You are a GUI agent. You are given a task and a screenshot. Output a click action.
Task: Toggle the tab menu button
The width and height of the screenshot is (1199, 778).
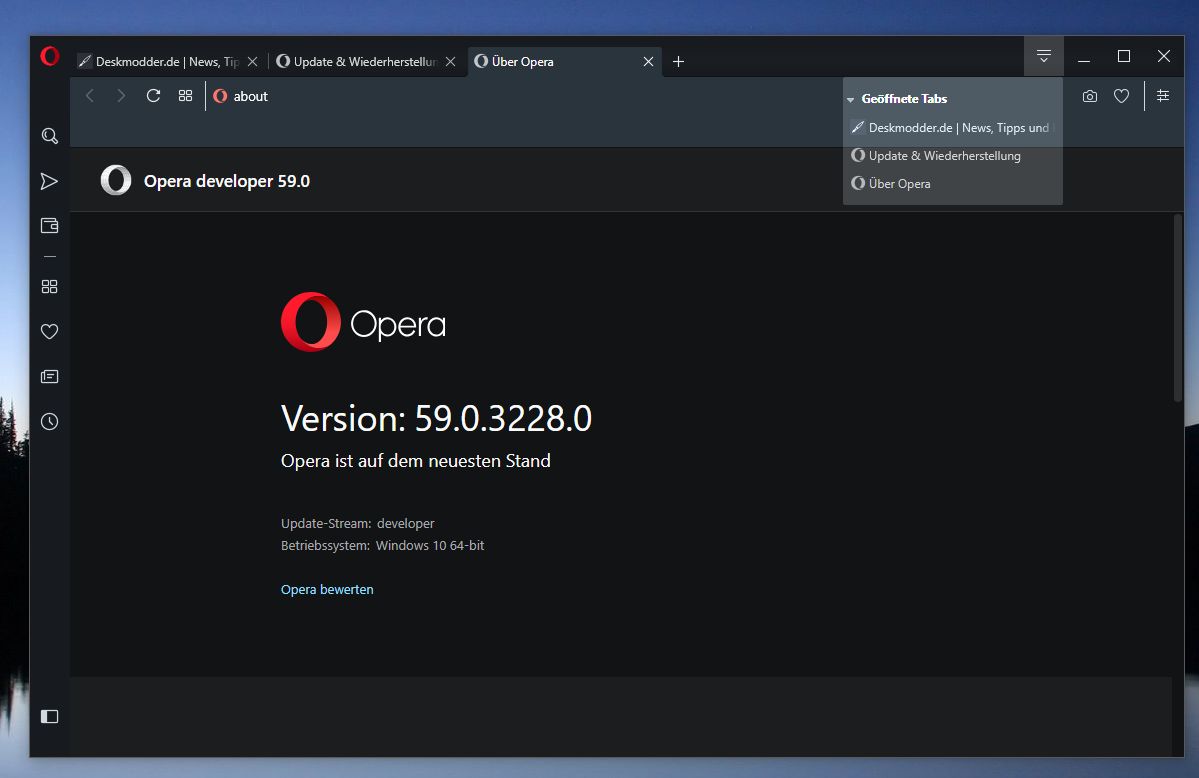1044,57
